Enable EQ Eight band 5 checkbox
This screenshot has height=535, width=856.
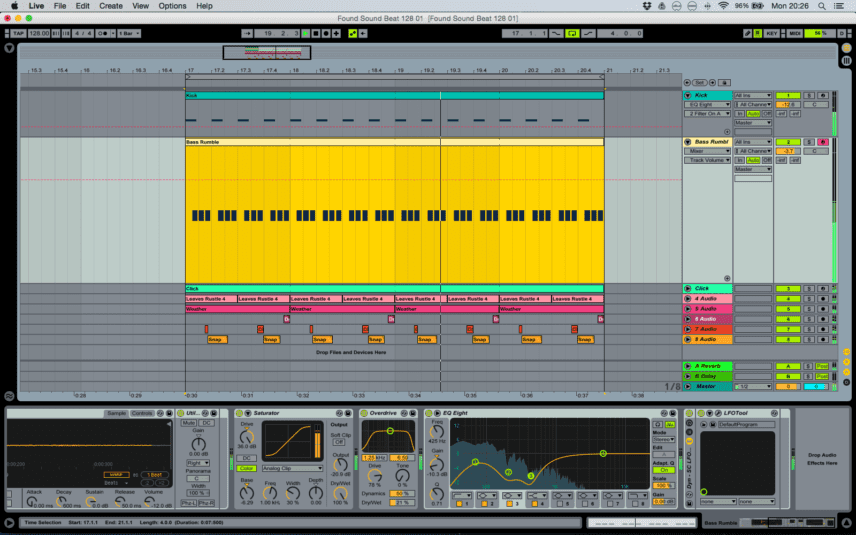562,504
